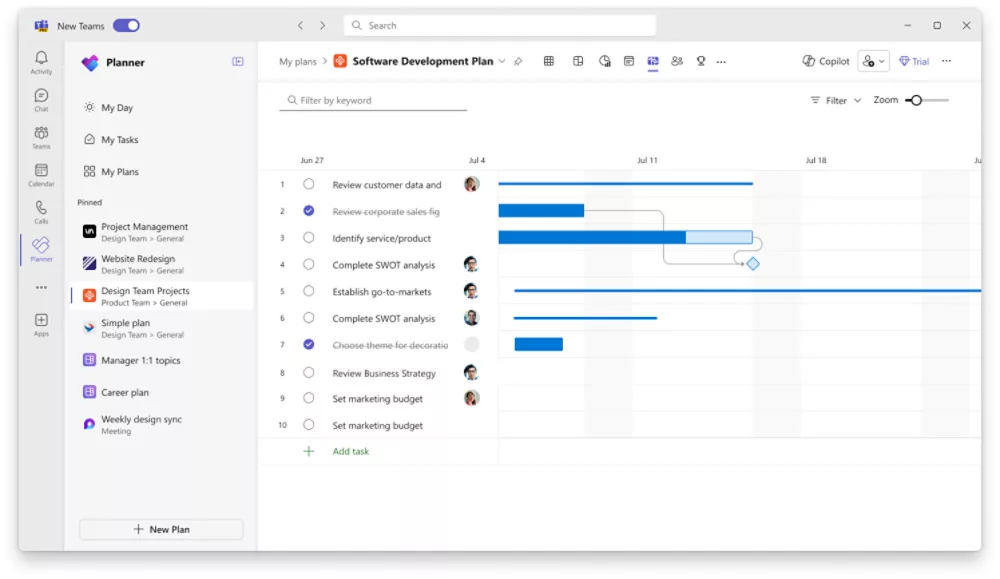Go to My plans breadcrumb
Viewport: 1000px width, 579px height.
[297, 62]
